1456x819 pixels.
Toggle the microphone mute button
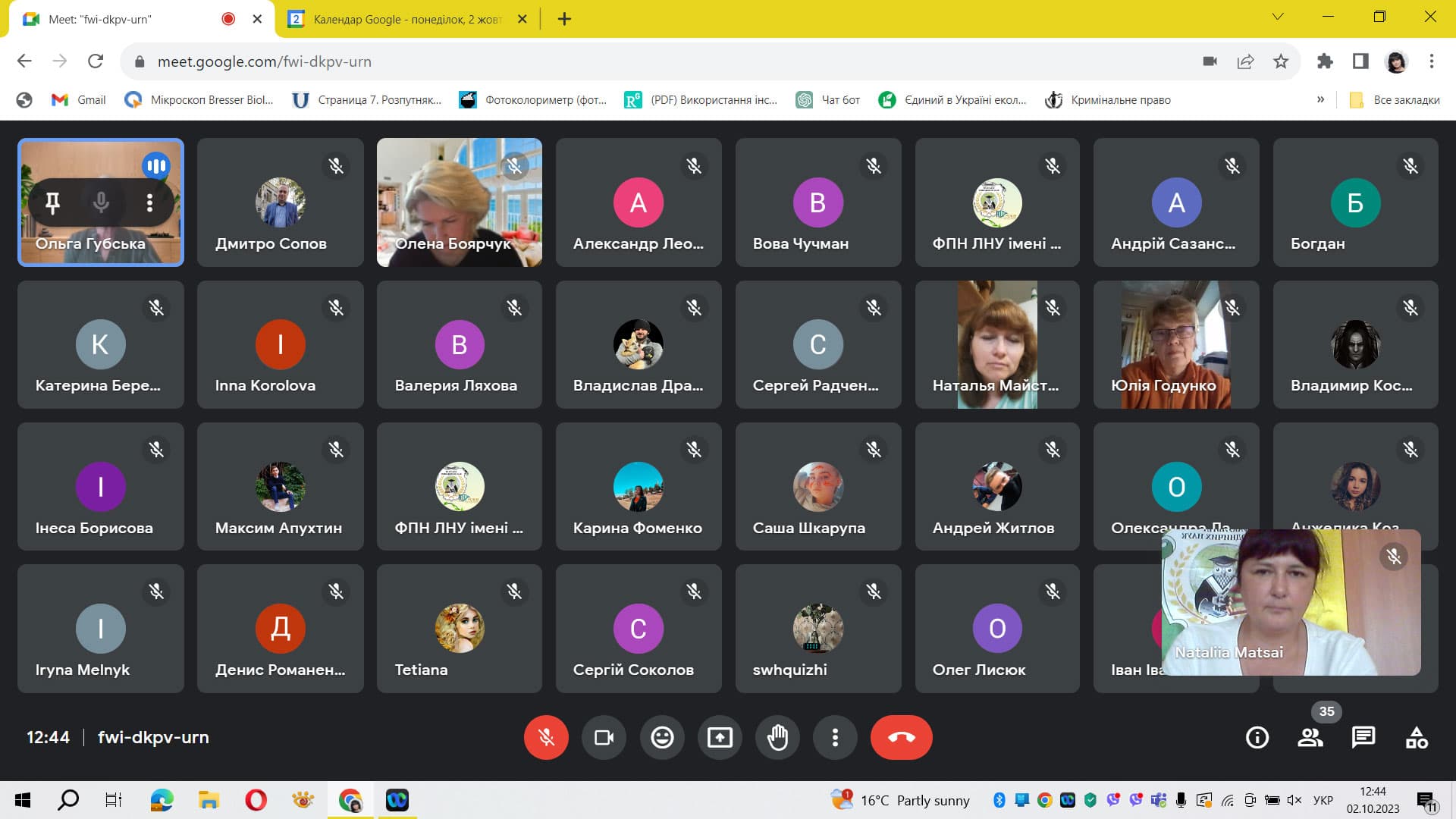[x=546, y=737]
